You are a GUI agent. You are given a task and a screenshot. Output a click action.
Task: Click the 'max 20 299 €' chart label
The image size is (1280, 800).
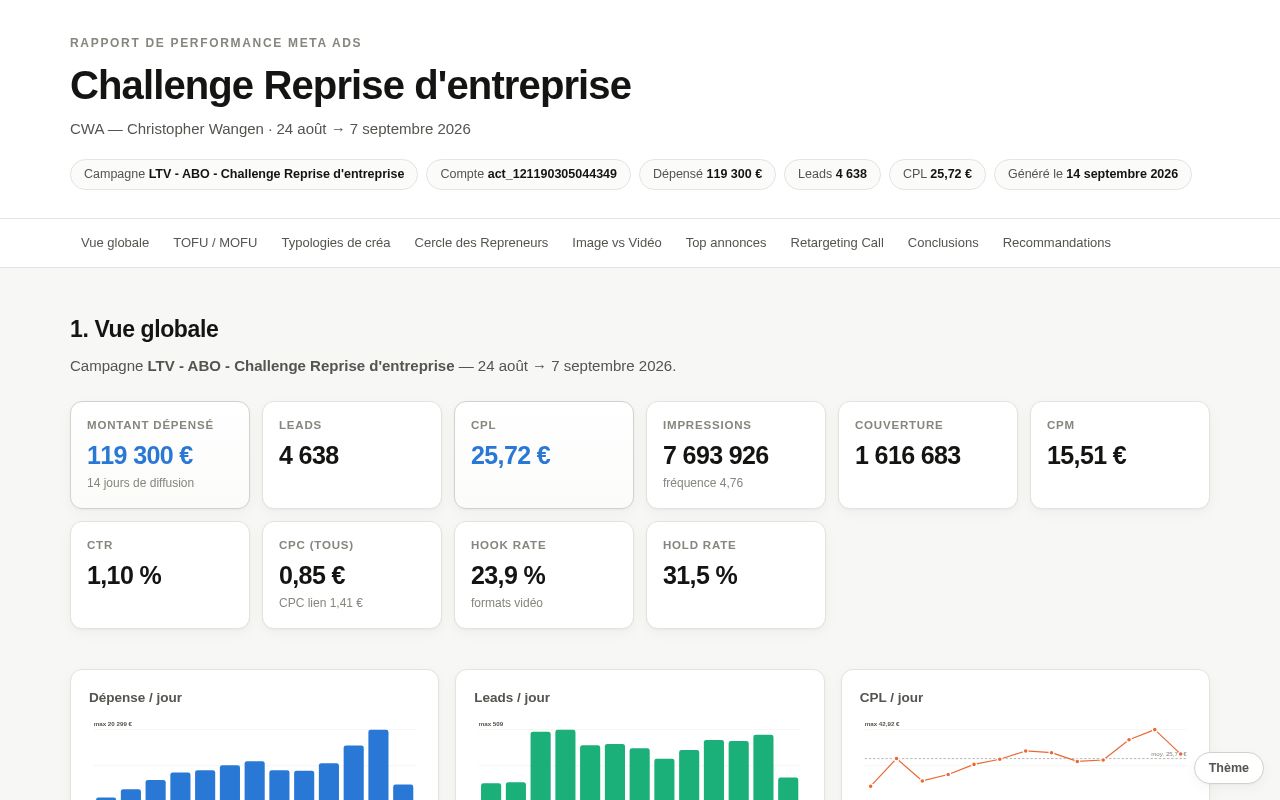point(113,724)
